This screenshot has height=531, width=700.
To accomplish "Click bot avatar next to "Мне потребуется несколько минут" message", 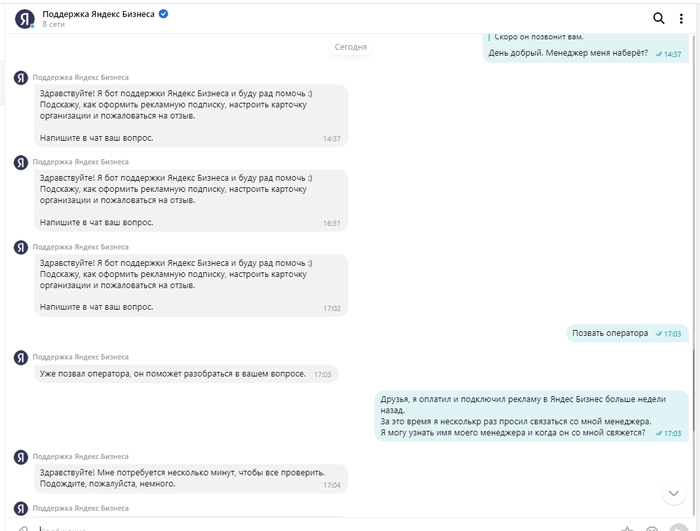I will point(20,456).
